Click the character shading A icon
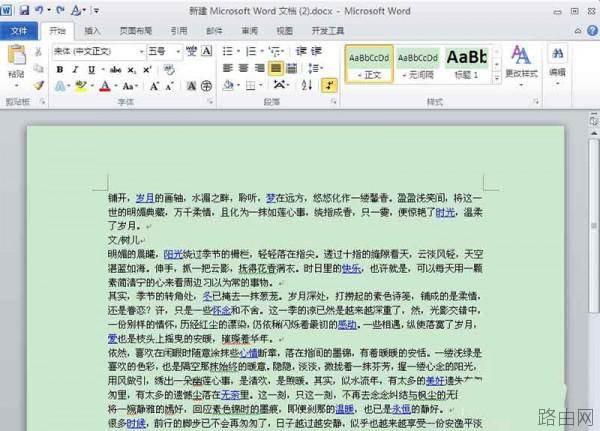The image size is (600, 431). (191, 86)
